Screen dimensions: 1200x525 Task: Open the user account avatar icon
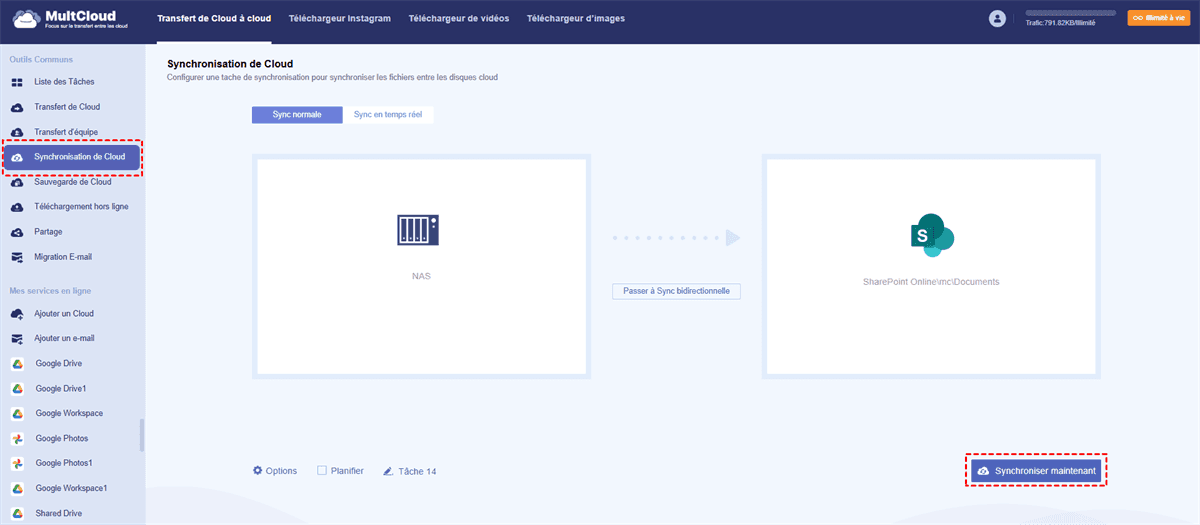point(997,18)
